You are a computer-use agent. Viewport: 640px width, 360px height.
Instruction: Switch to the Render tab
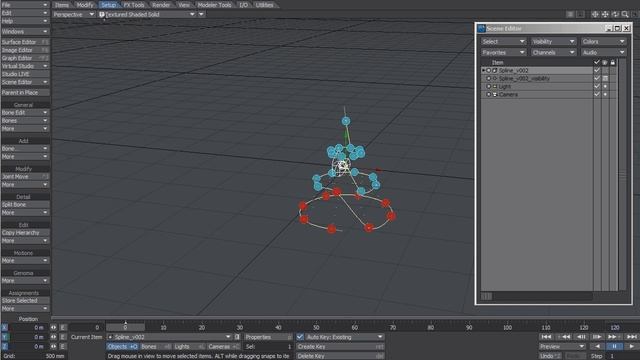click(x=161, y=5)
